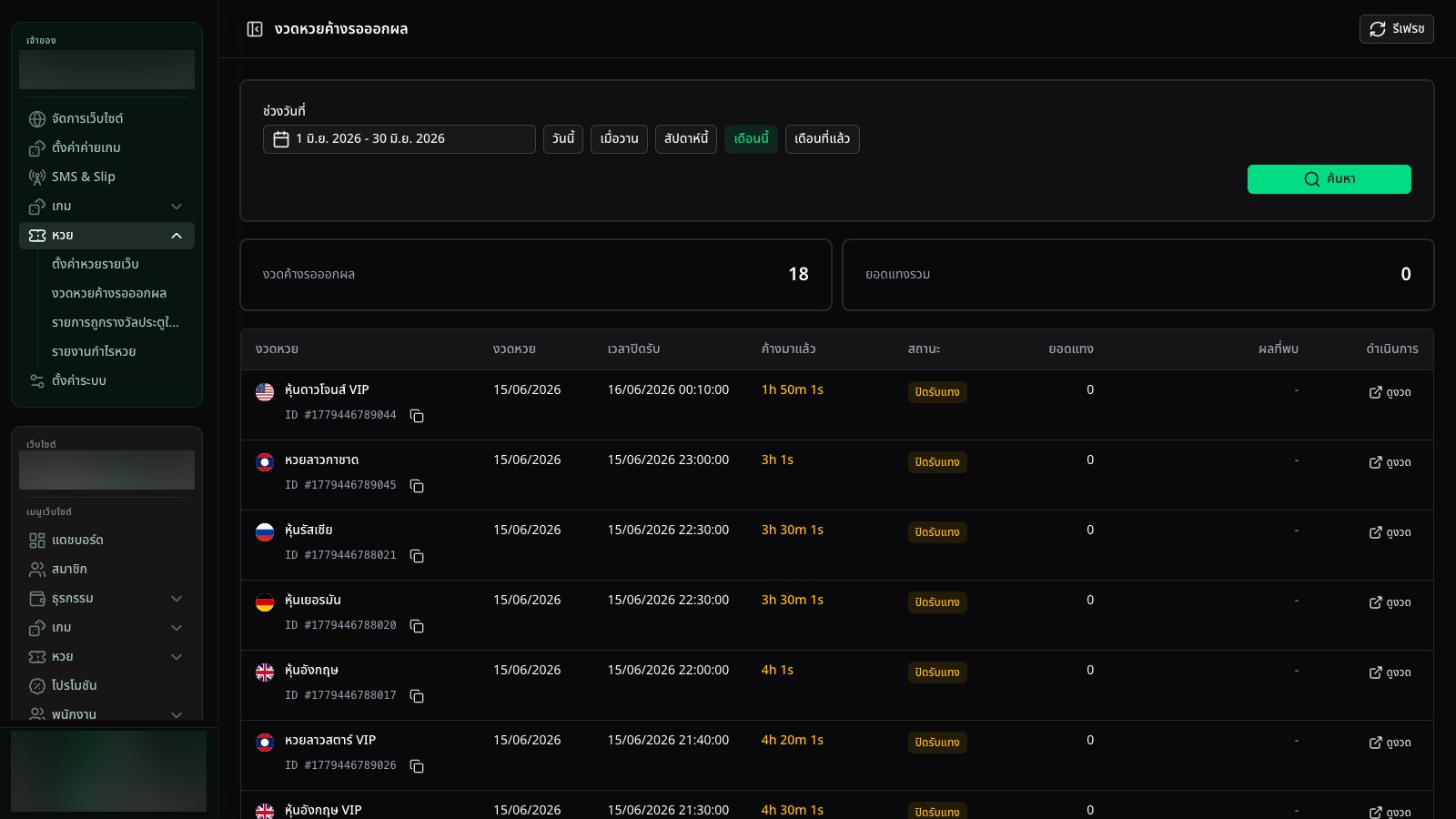Open รายการถูกรางวัลประตู submenu item
The image size is (1456, 819).
116,322
